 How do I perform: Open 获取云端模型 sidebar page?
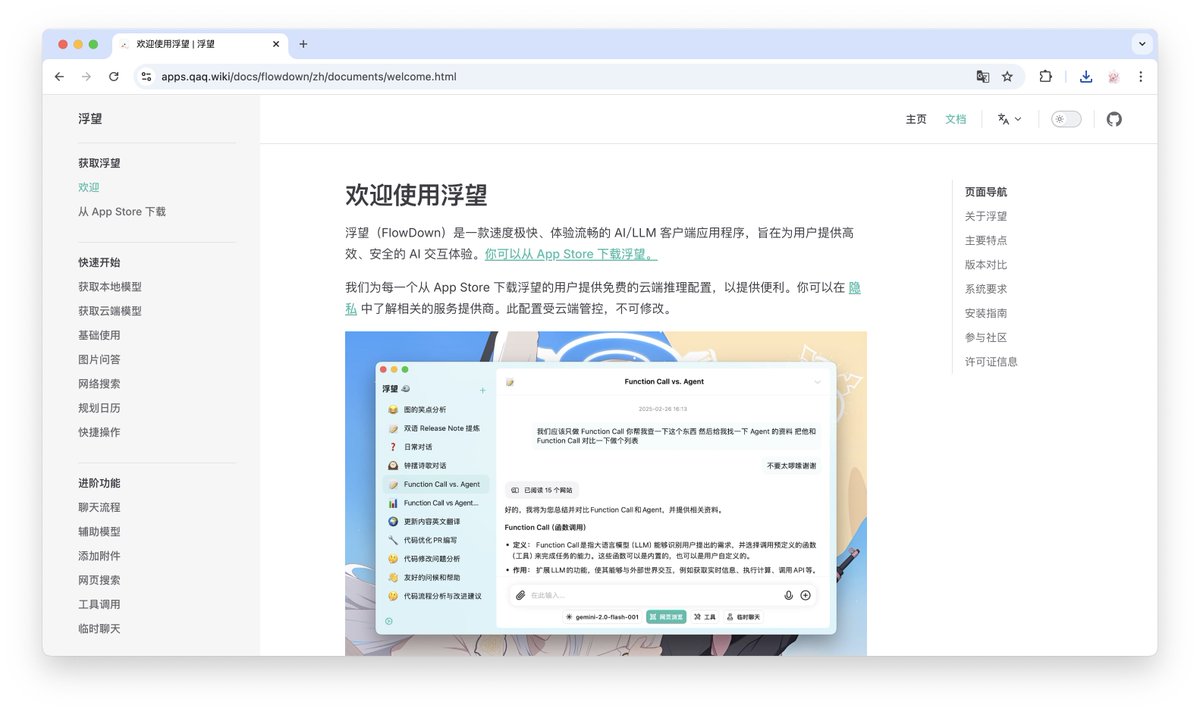tap(110, 311)
